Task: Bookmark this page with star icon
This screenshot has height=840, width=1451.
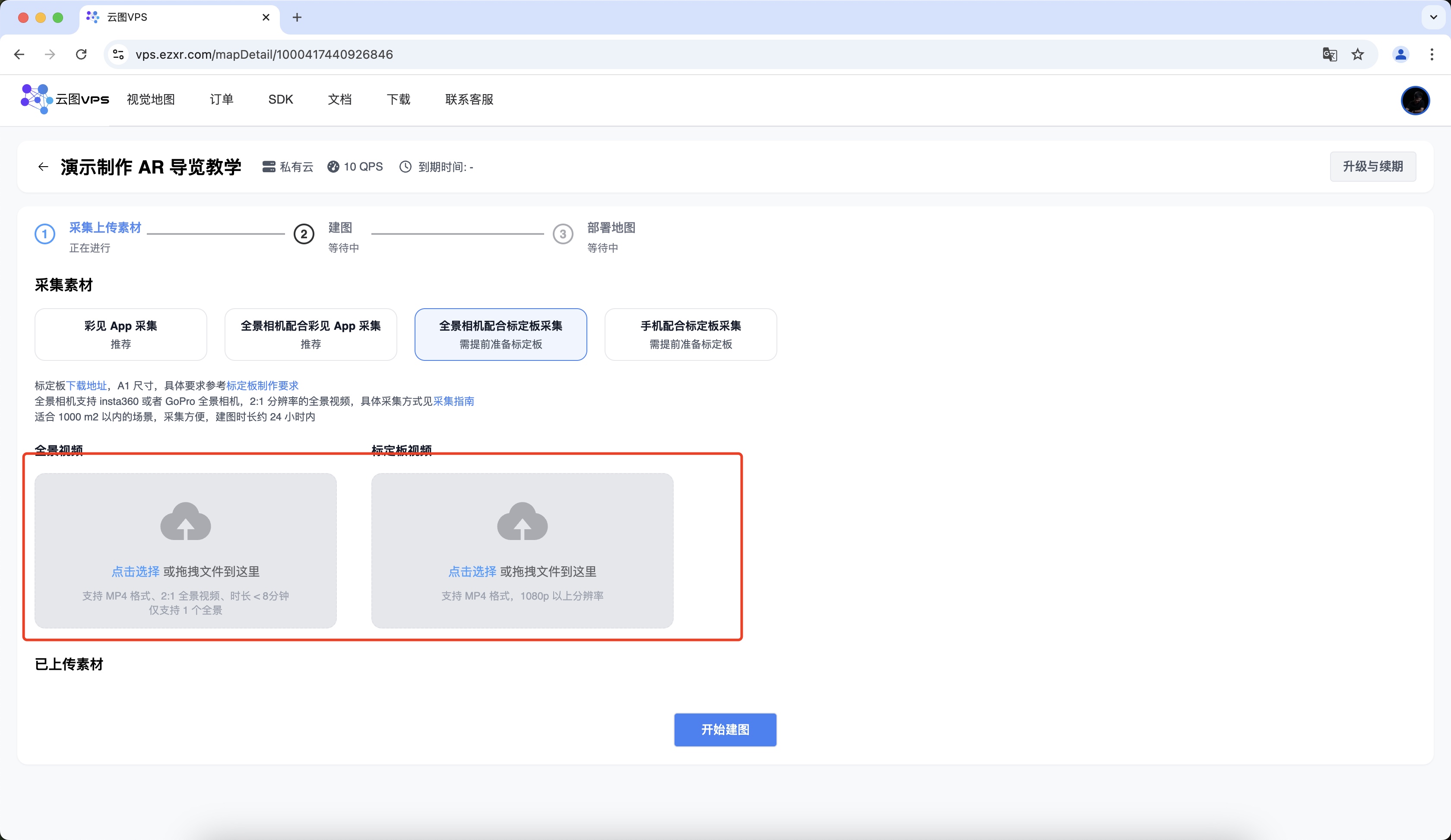Action: tap(1358, 54)
